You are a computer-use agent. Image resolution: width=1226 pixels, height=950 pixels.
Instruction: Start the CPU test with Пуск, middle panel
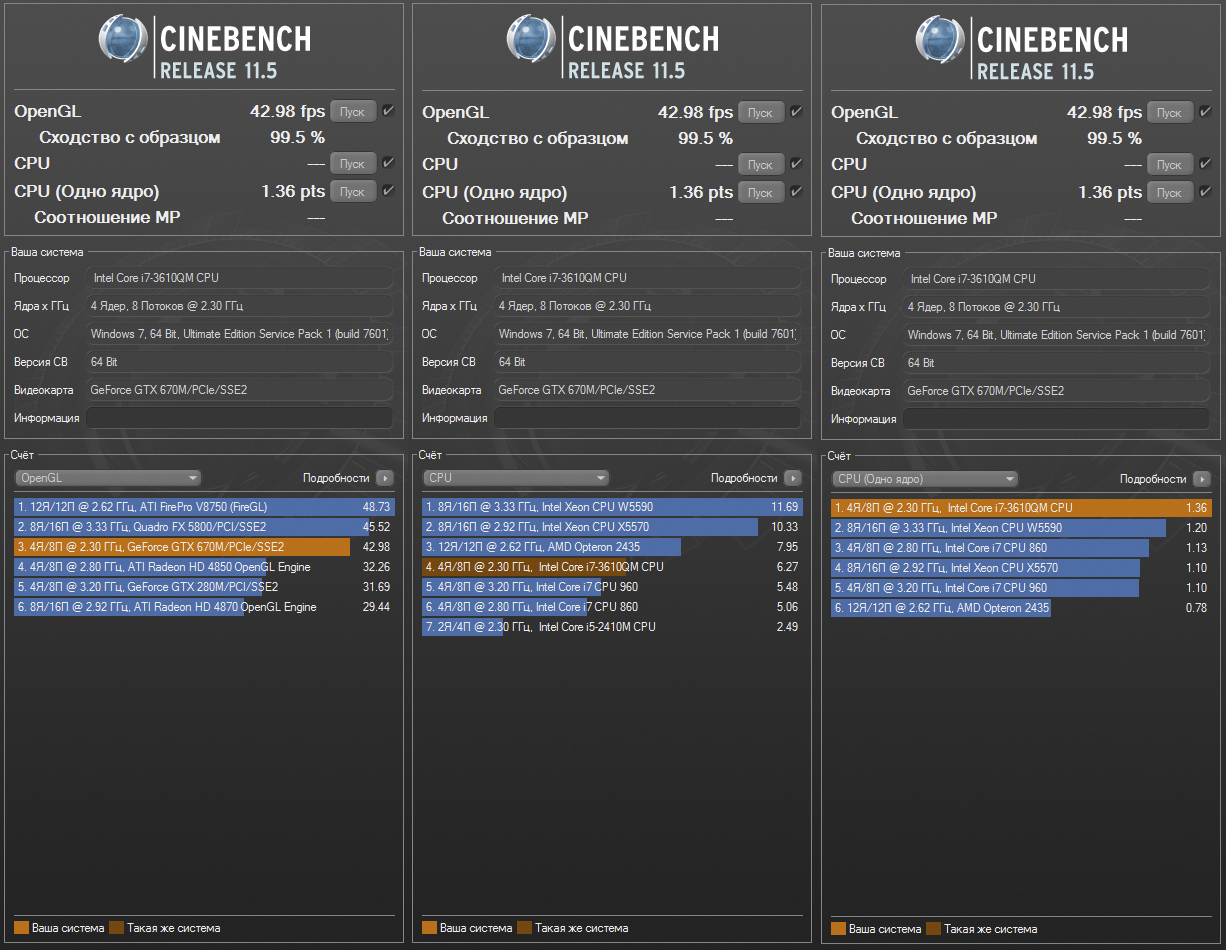[x=761, y=164]
